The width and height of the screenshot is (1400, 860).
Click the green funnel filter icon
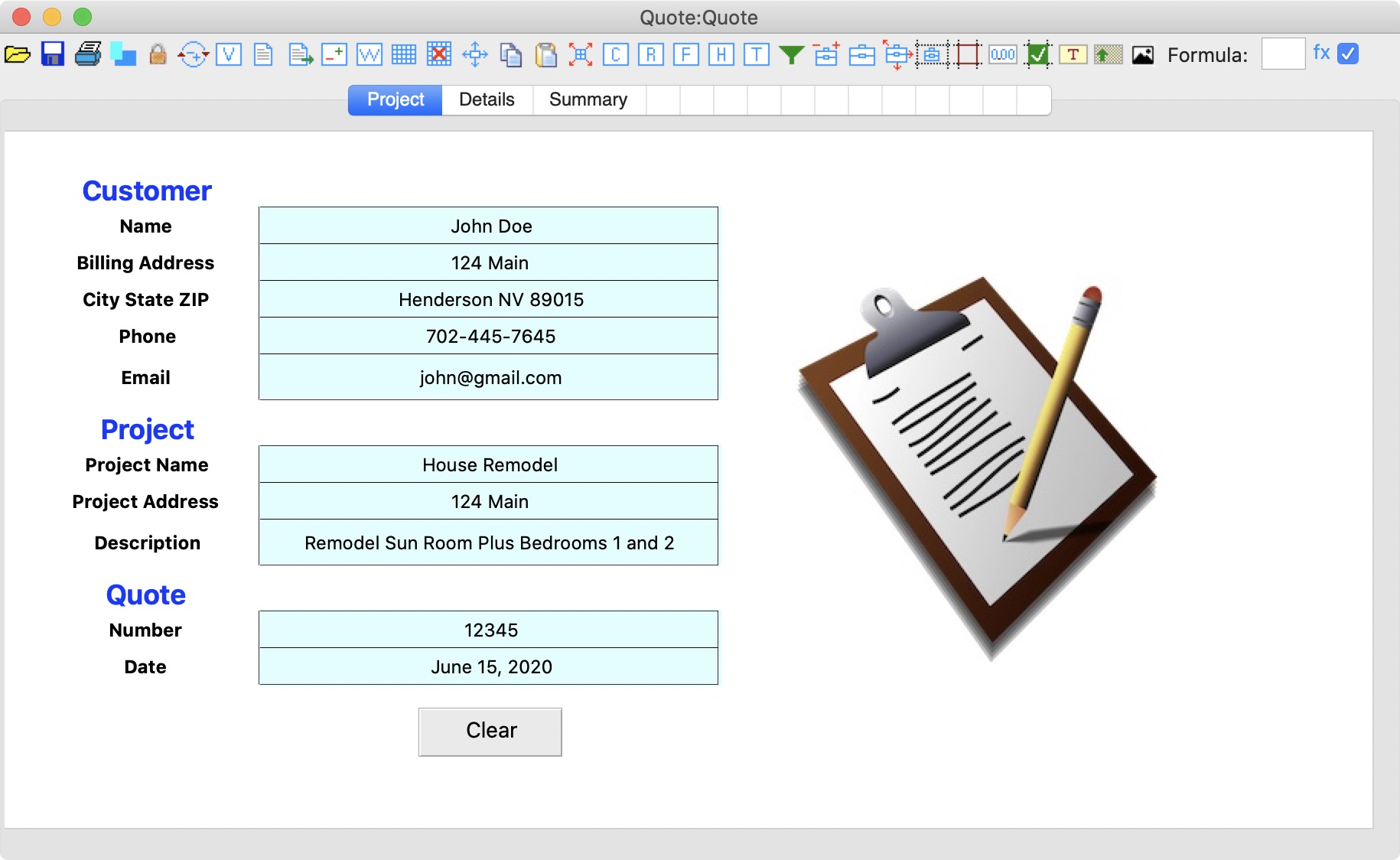click(791, 54)
